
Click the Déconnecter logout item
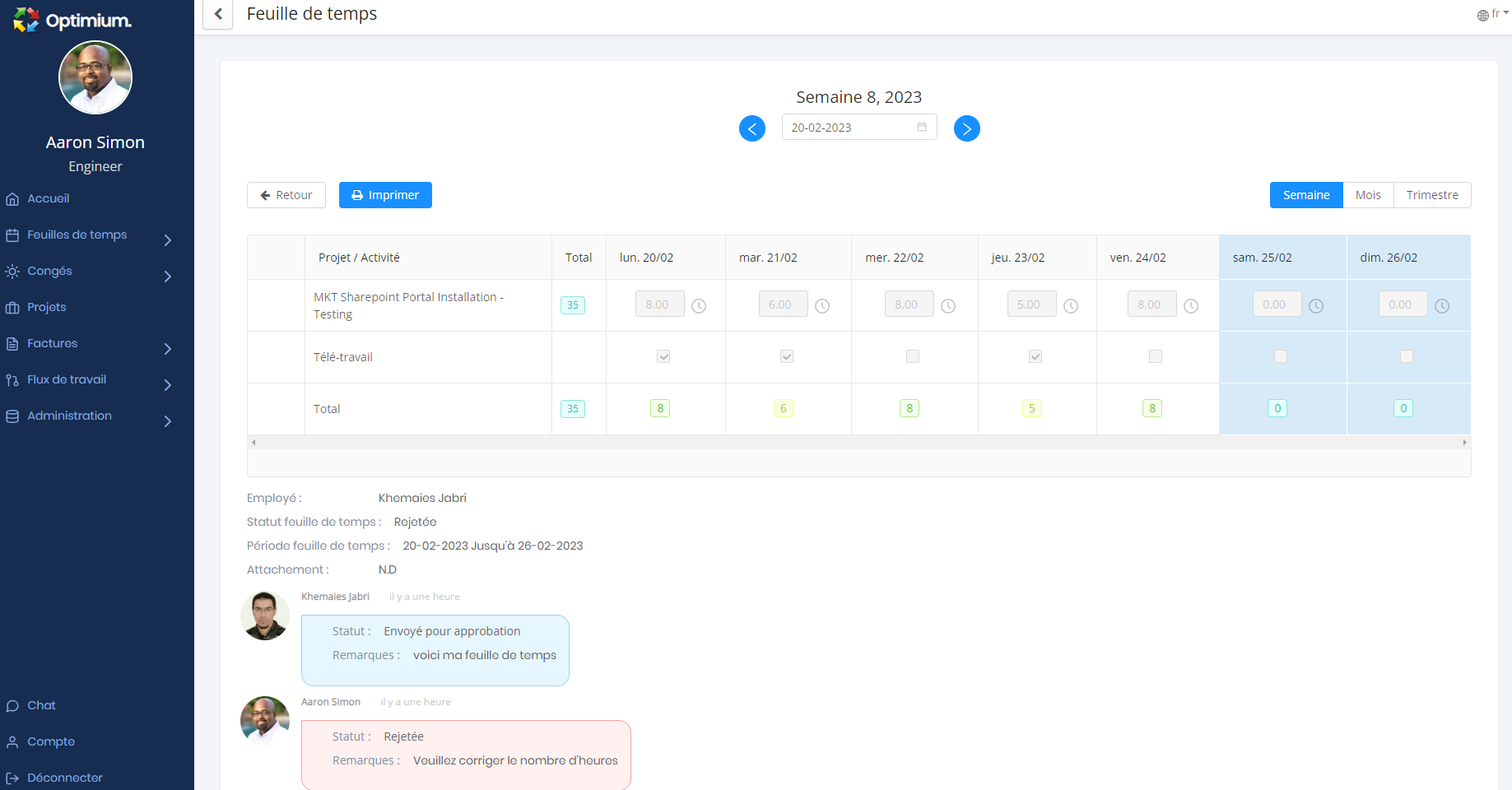(64, 778)
